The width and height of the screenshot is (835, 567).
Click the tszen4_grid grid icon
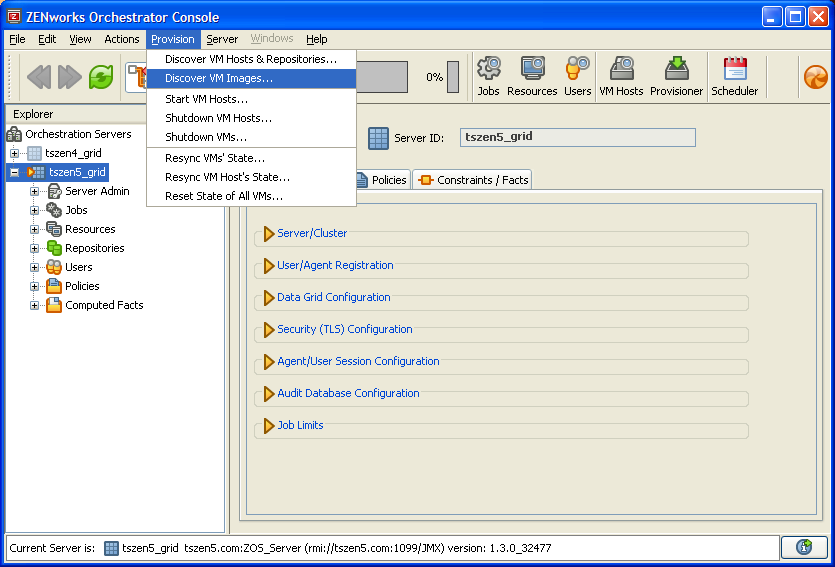(x=35, y=153)
